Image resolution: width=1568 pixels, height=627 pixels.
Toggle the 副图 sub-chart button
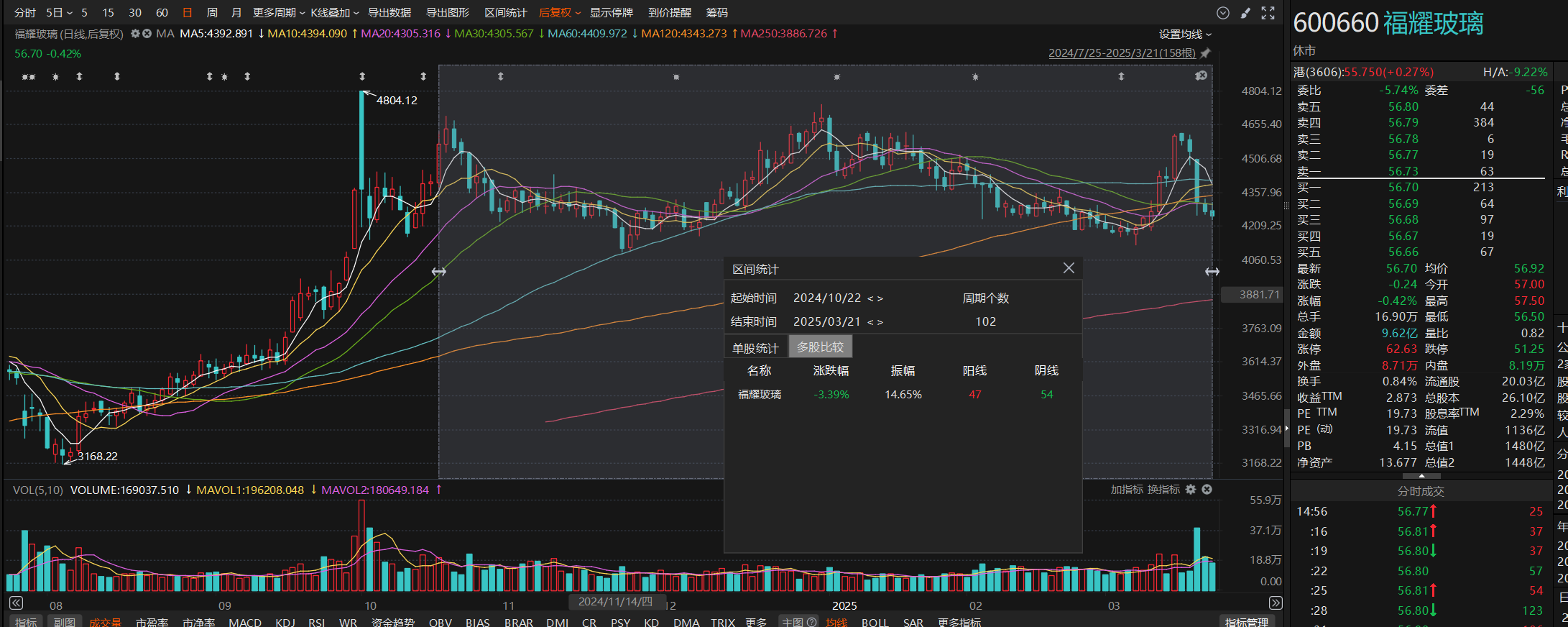pos(65,622)
